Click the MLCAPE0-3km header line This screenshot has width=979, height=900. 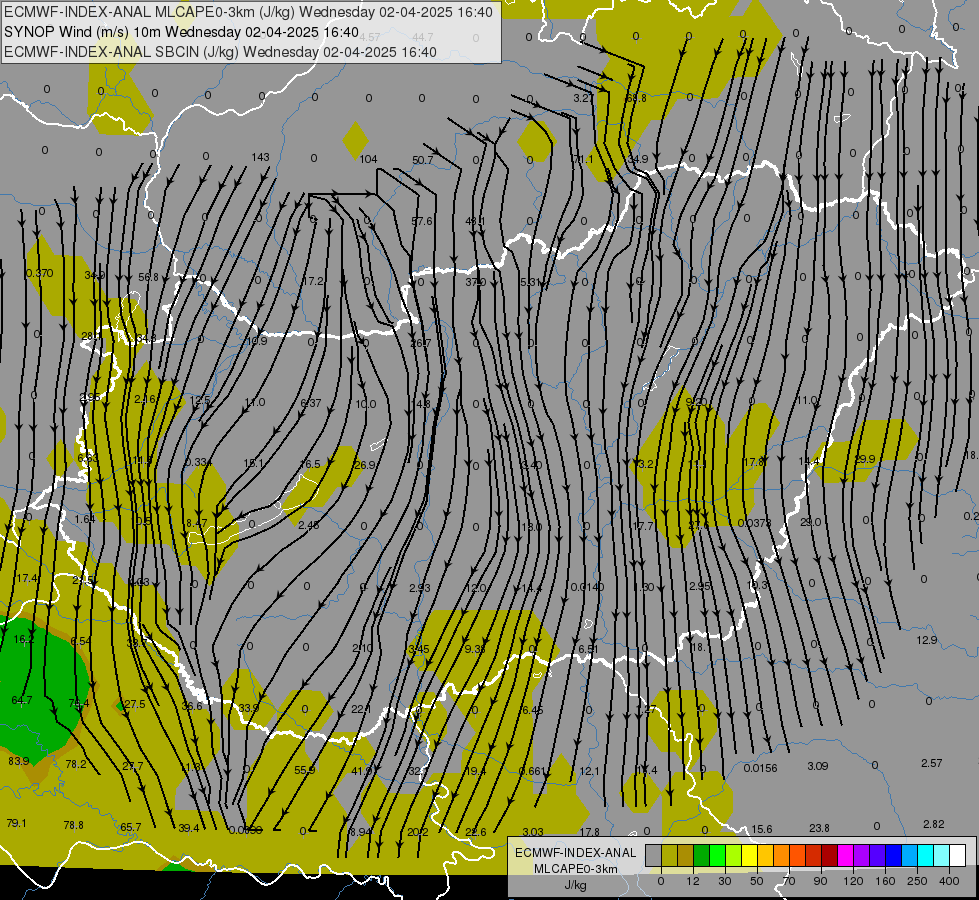(248, 12)
